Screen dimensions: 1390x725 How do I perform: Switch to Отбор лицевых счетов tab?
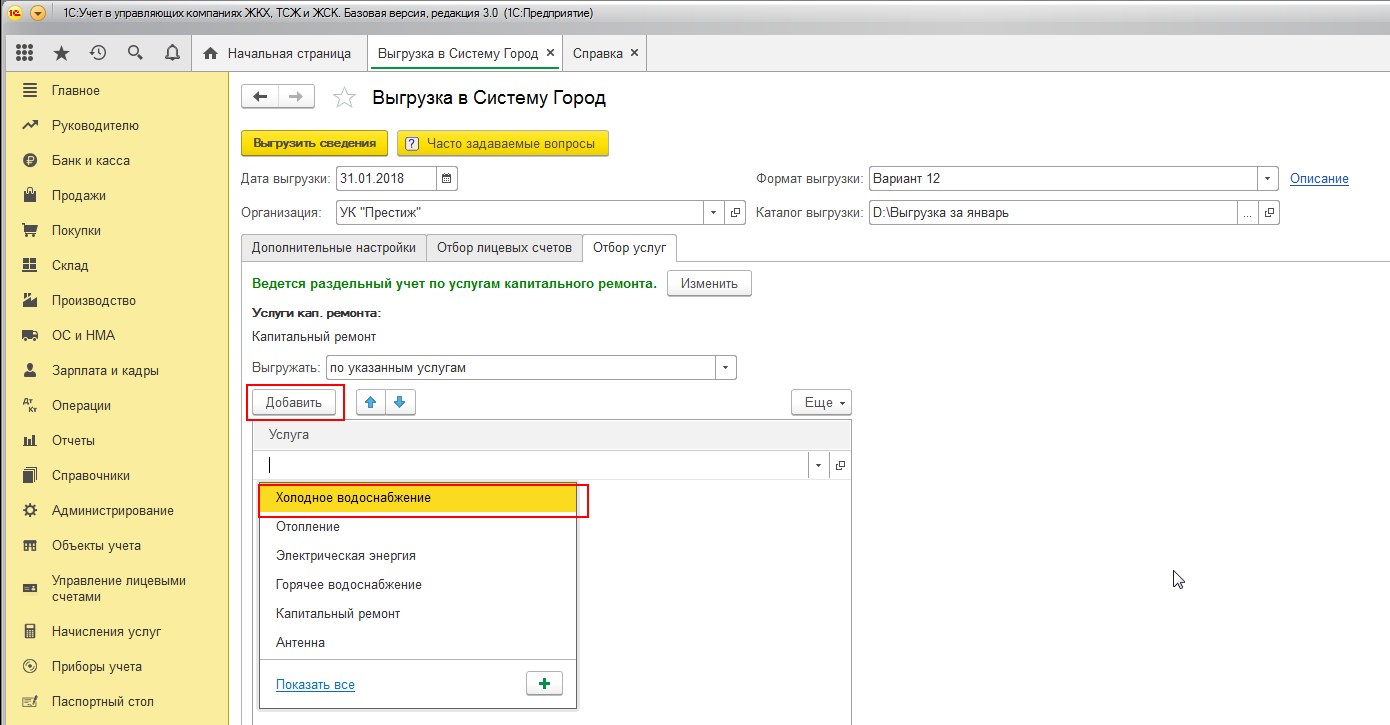[x=505, y=247]
